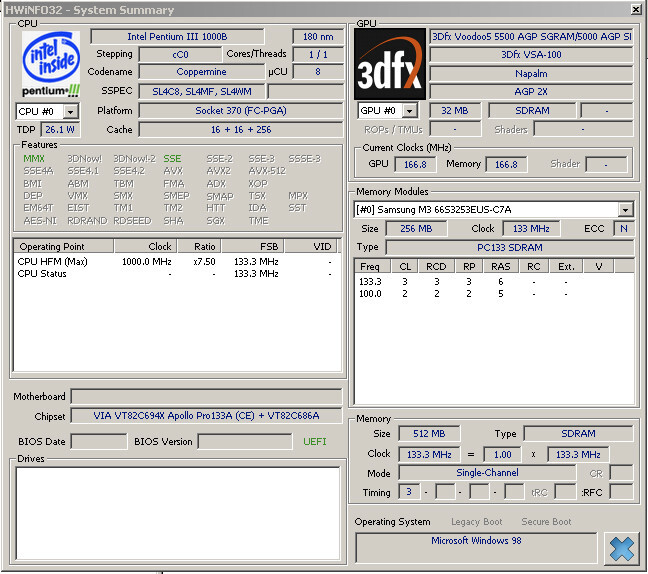Click the 3Dfx VSA-100 field

(531, 55)
